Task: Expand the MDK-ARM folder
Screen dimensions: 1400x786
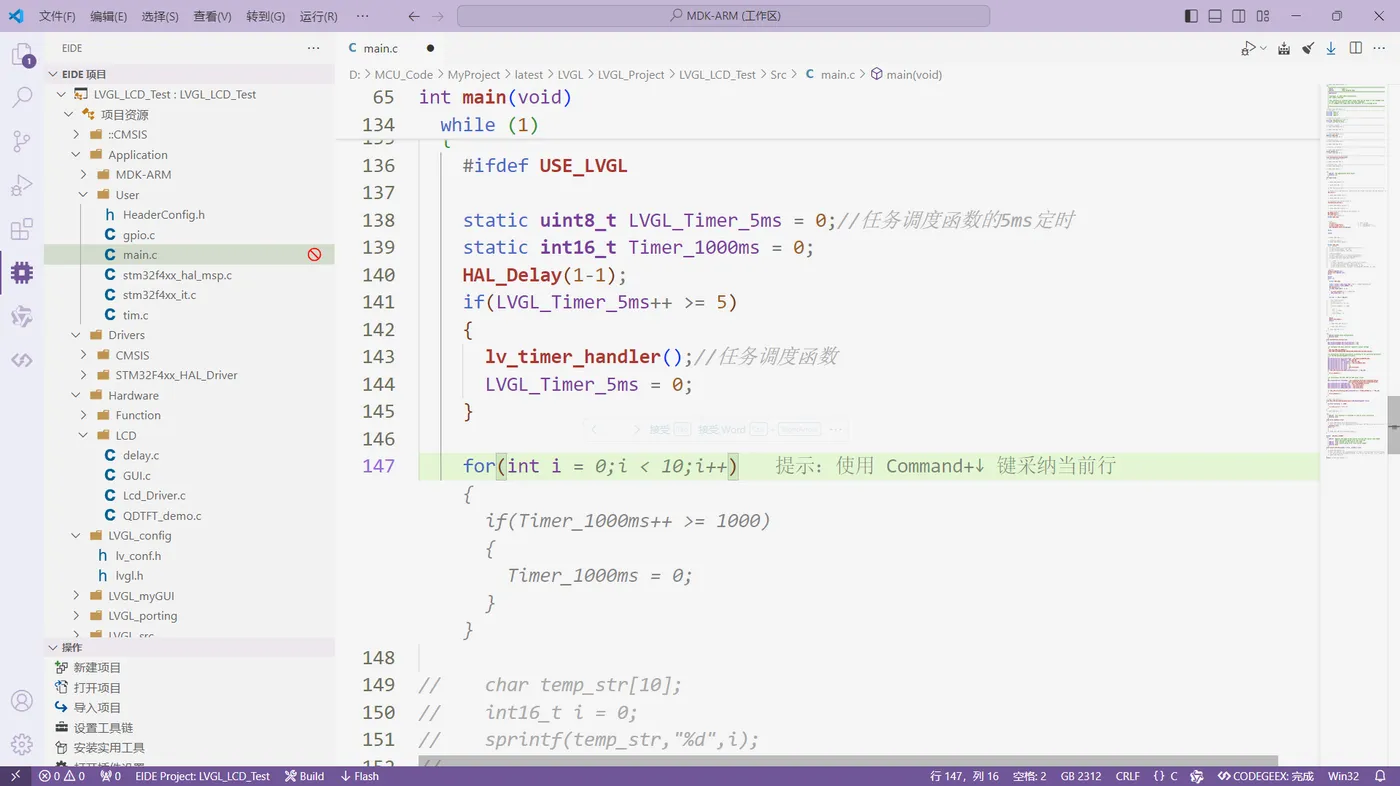Action: [x=84, y=174]
